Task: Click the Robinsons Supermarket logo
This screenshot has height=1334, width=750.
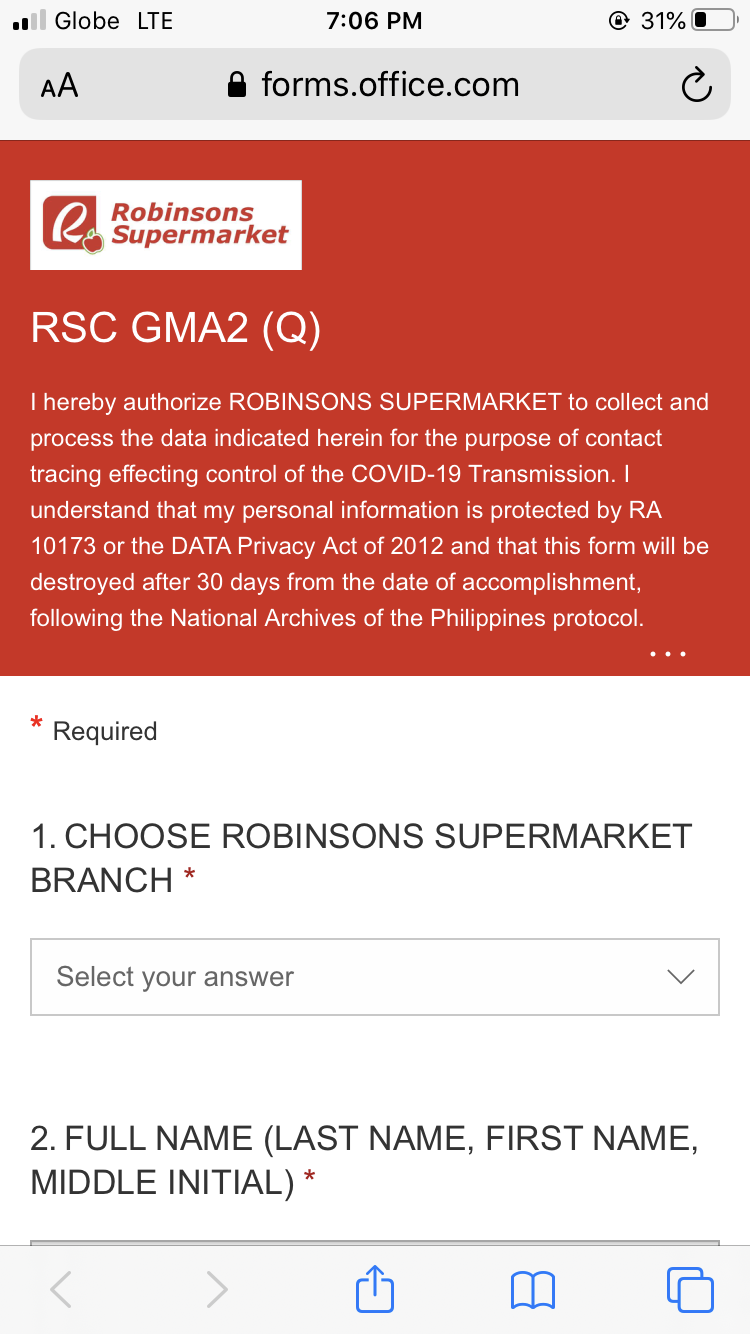Action: [x=166, y=225]
